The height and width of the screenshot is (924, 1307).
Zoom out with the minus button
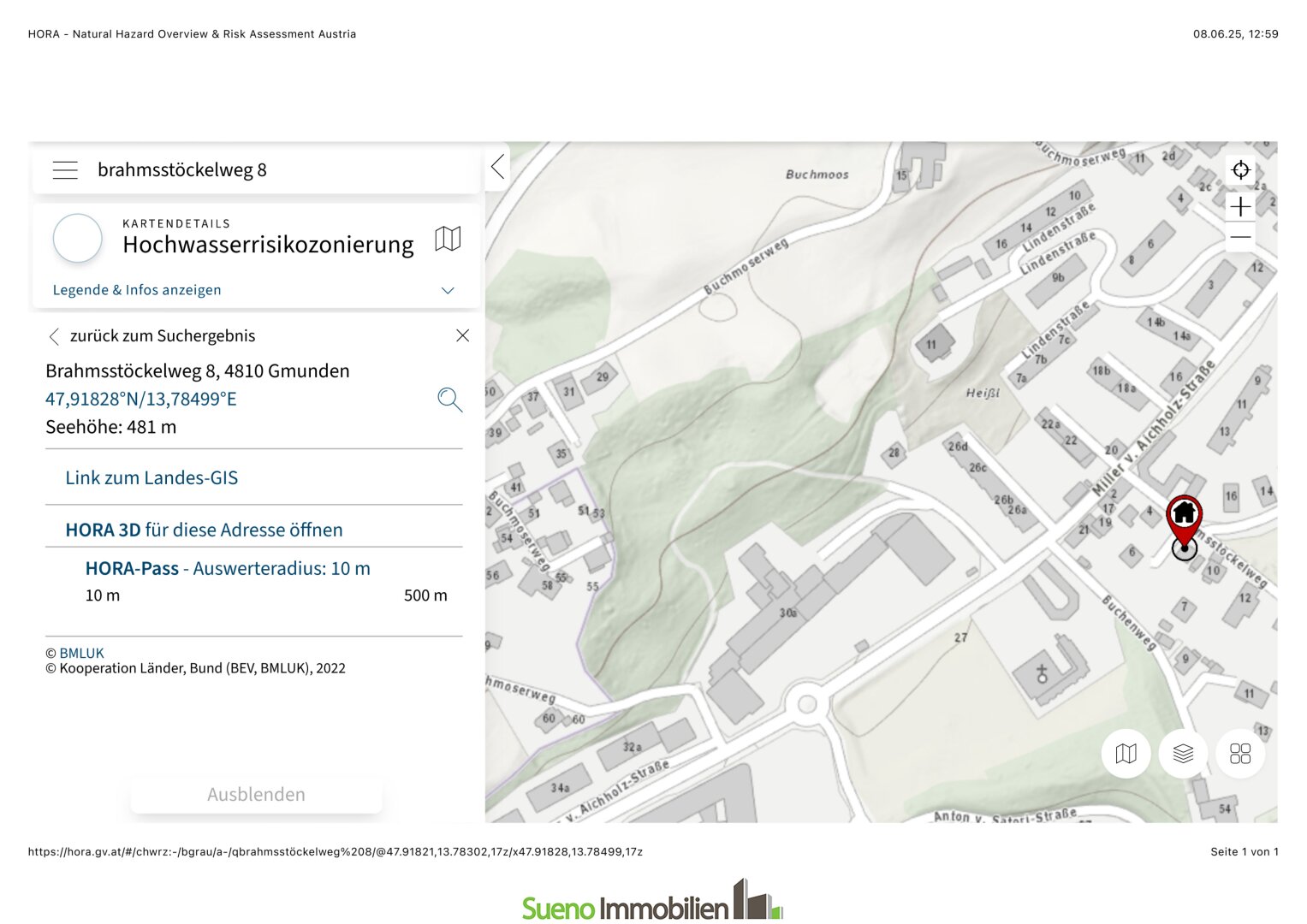click(1240, 238)
